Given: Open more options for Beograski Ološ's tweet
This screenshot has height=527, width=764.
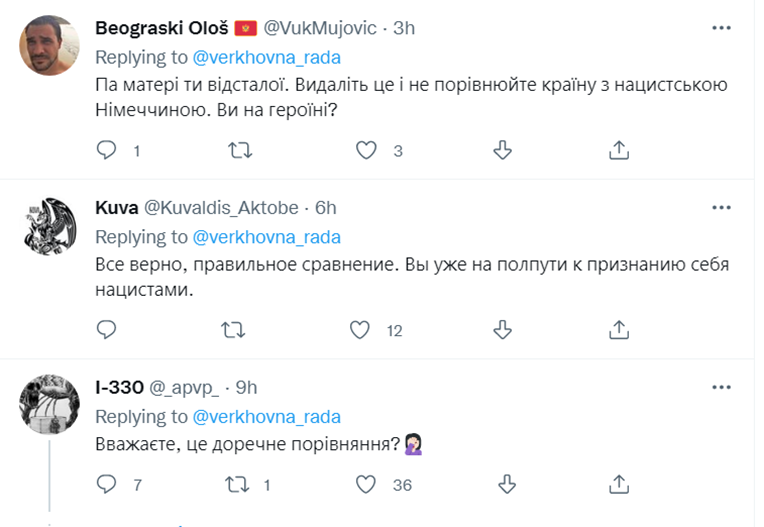Looking at the screenshot, I should (721, 28).
